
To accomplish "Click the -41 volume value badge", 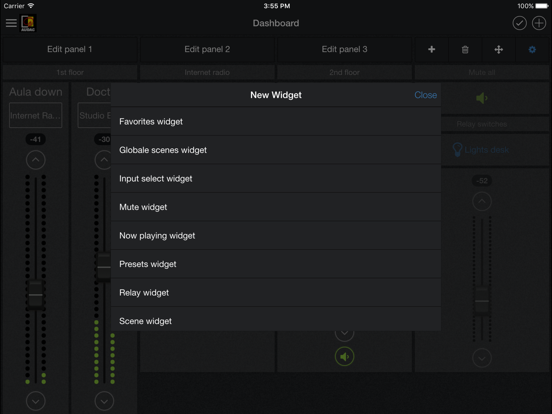I will (36, 139).
